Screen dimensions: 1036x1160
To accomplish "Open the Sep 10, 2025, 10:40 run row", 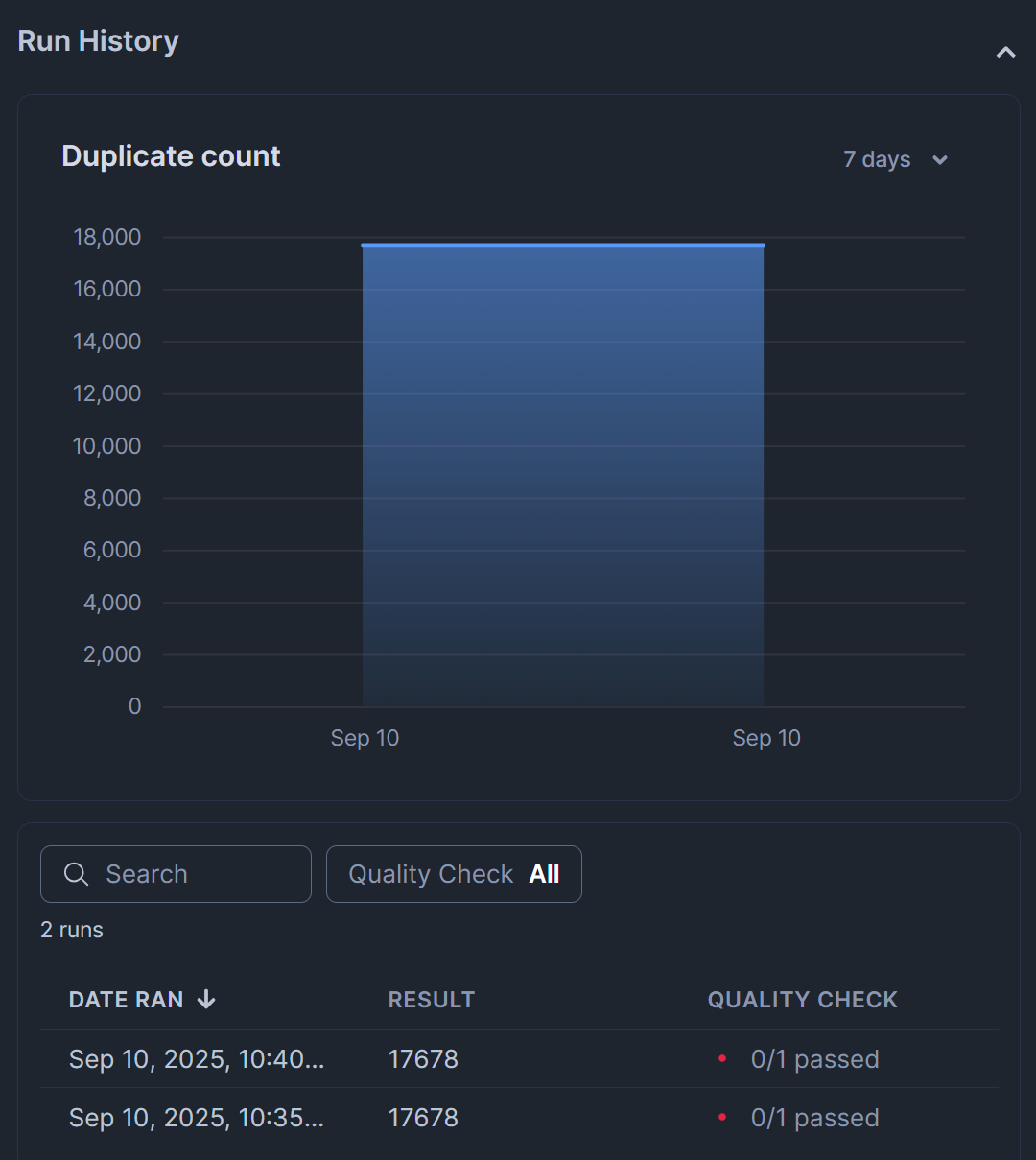I will (519, 1058).
